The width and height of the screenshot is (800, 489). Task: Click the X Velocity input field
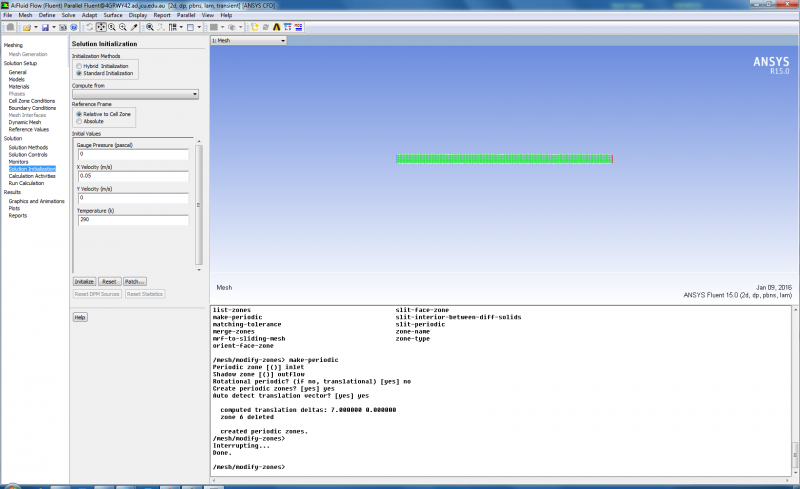[x=133, y=176]
